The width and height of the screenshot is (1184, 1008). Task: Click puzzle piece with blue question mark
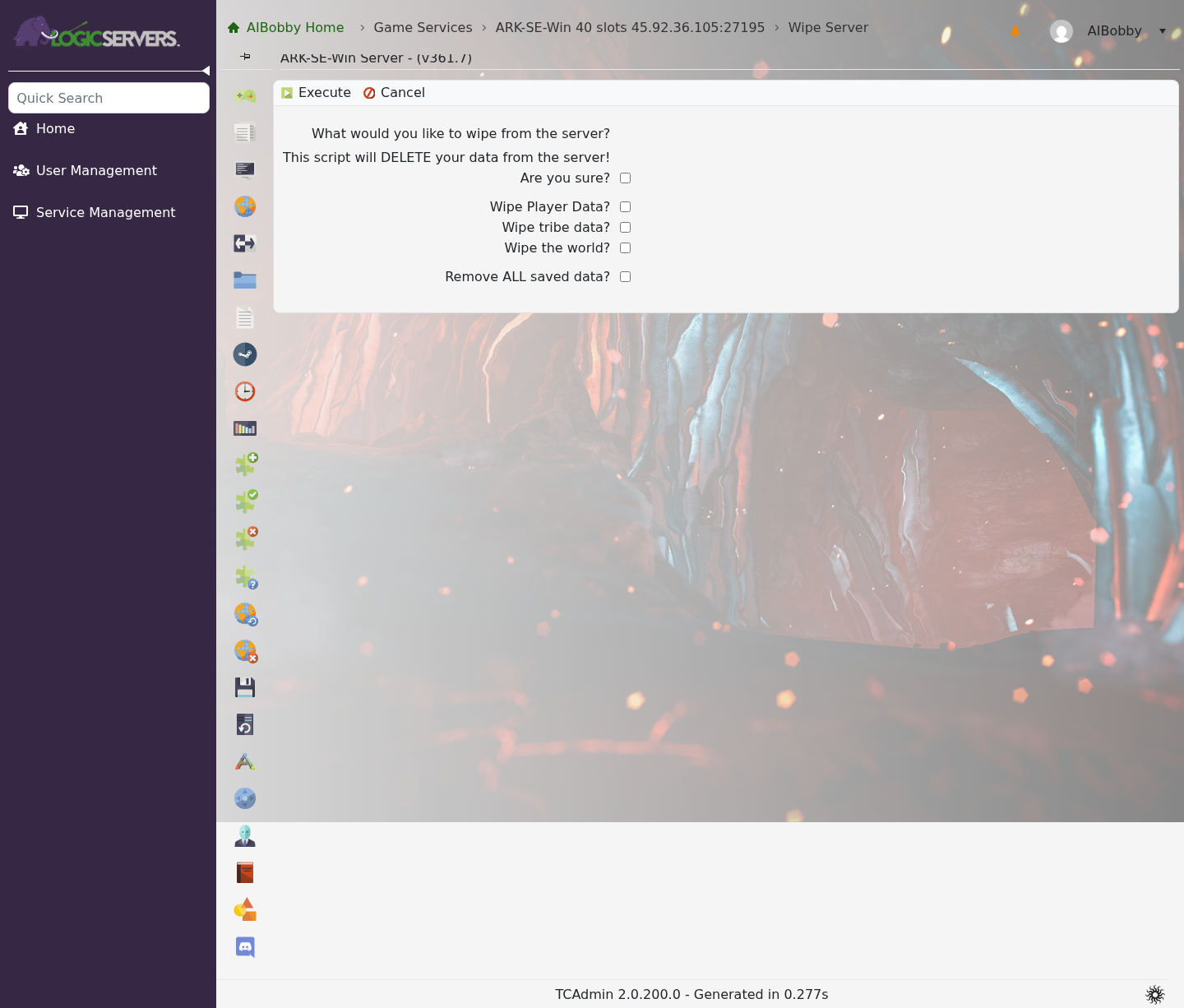click(x=246, y=577)
